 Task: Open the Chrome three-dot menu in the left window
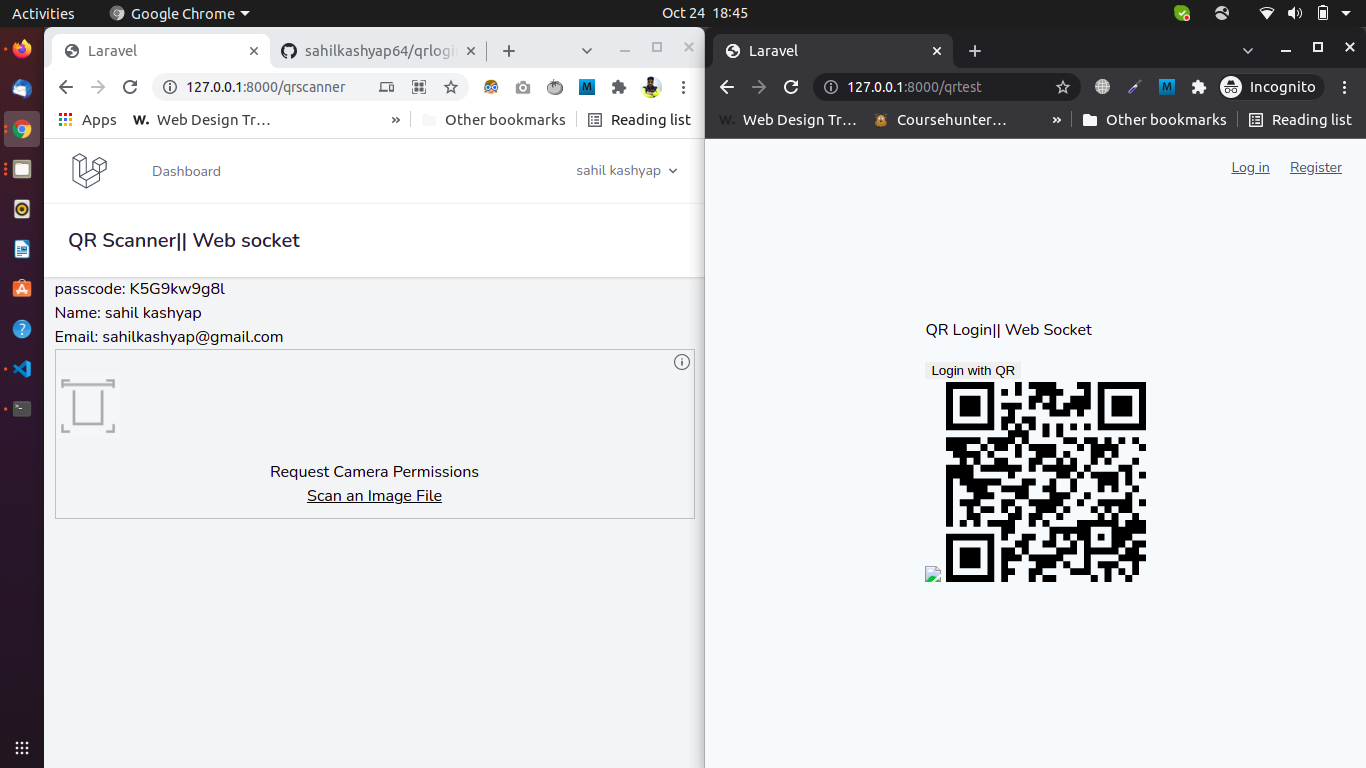(683, 87)
